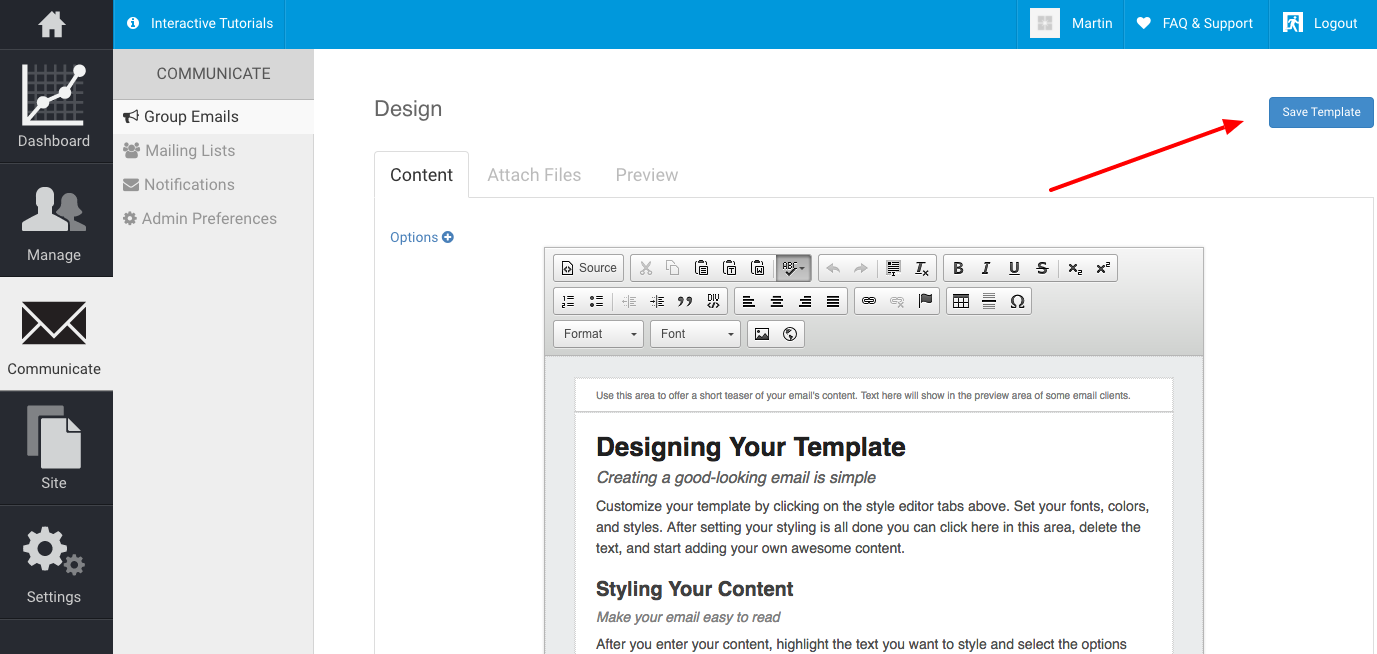Toggle italic formatting in editor toolbar
This screenshot has height=654, width=1377.
(x=986, y=268)
